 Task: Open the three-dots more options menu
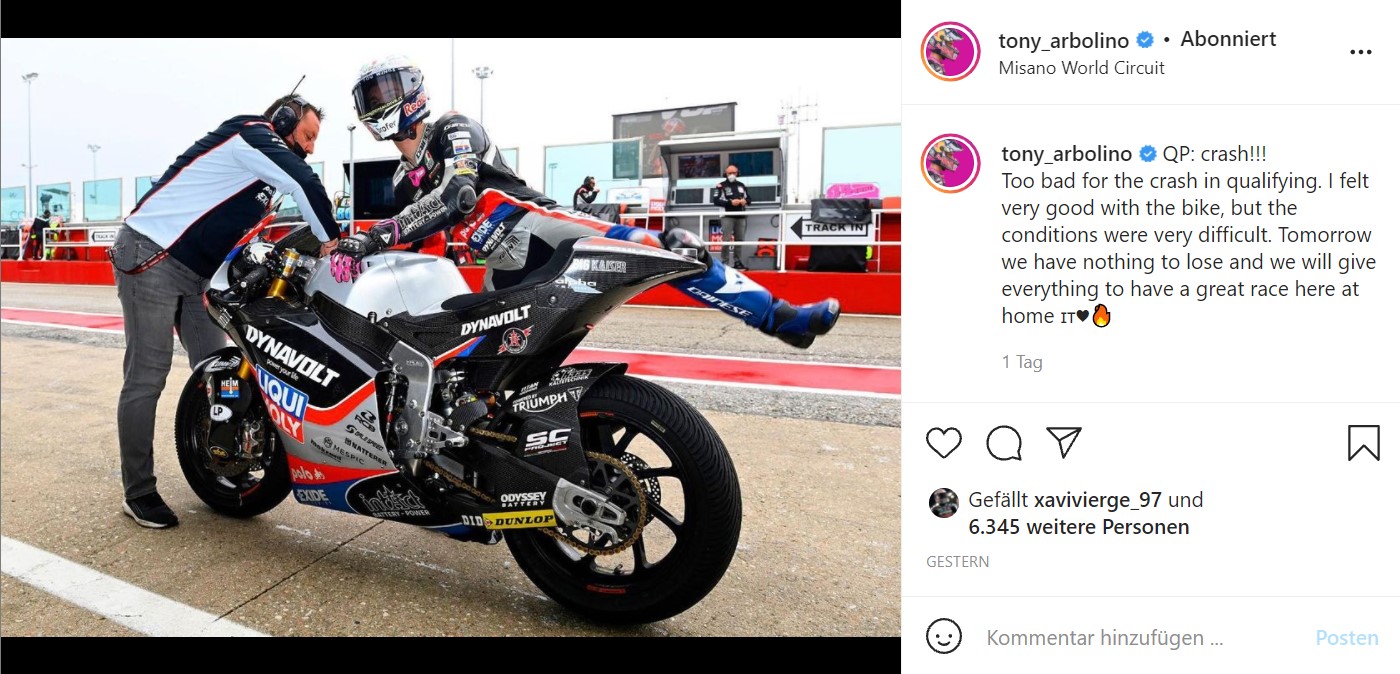point(1360,52)
